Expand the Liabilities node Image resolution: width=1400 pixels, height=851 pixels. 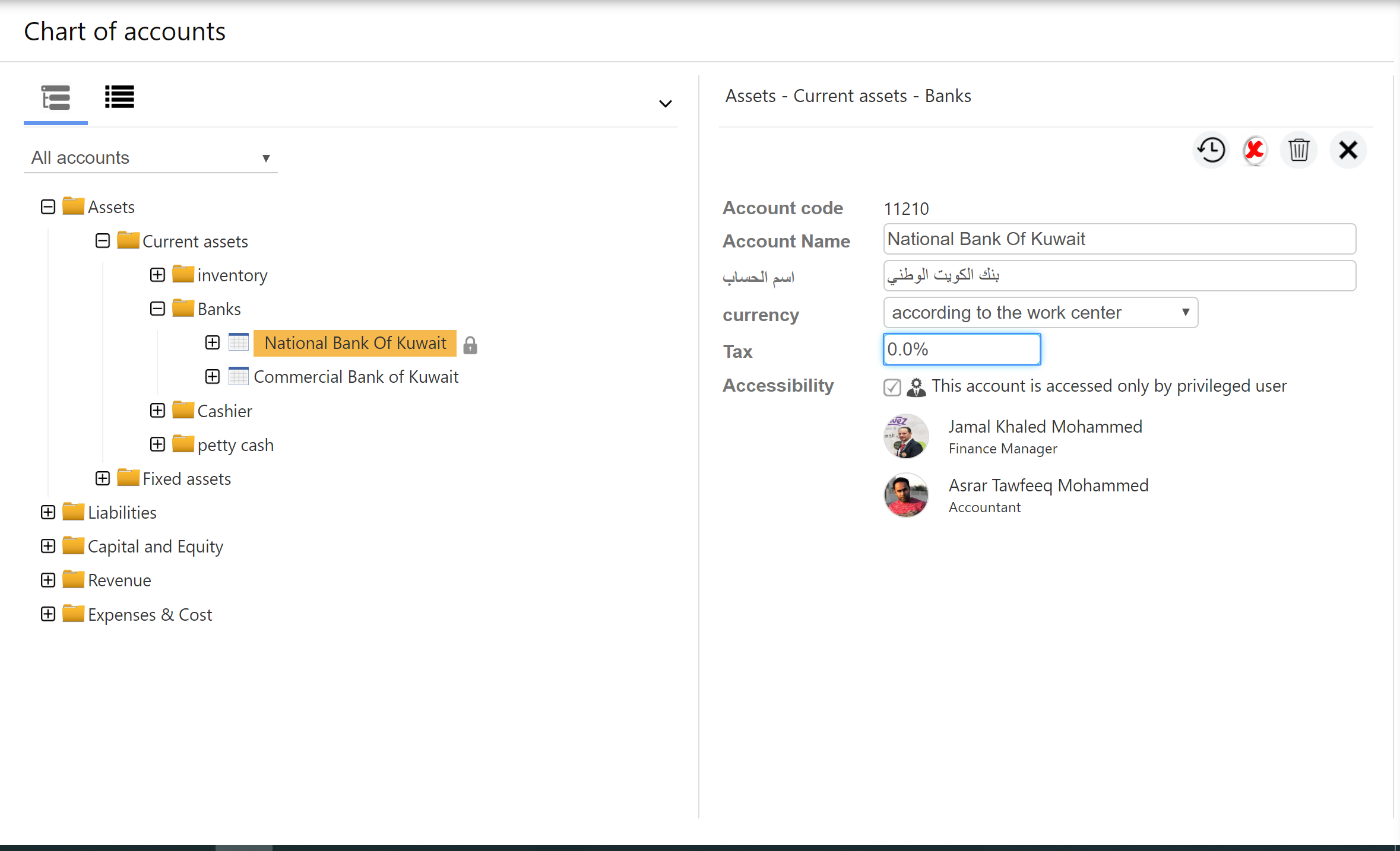tap(48, 512)
